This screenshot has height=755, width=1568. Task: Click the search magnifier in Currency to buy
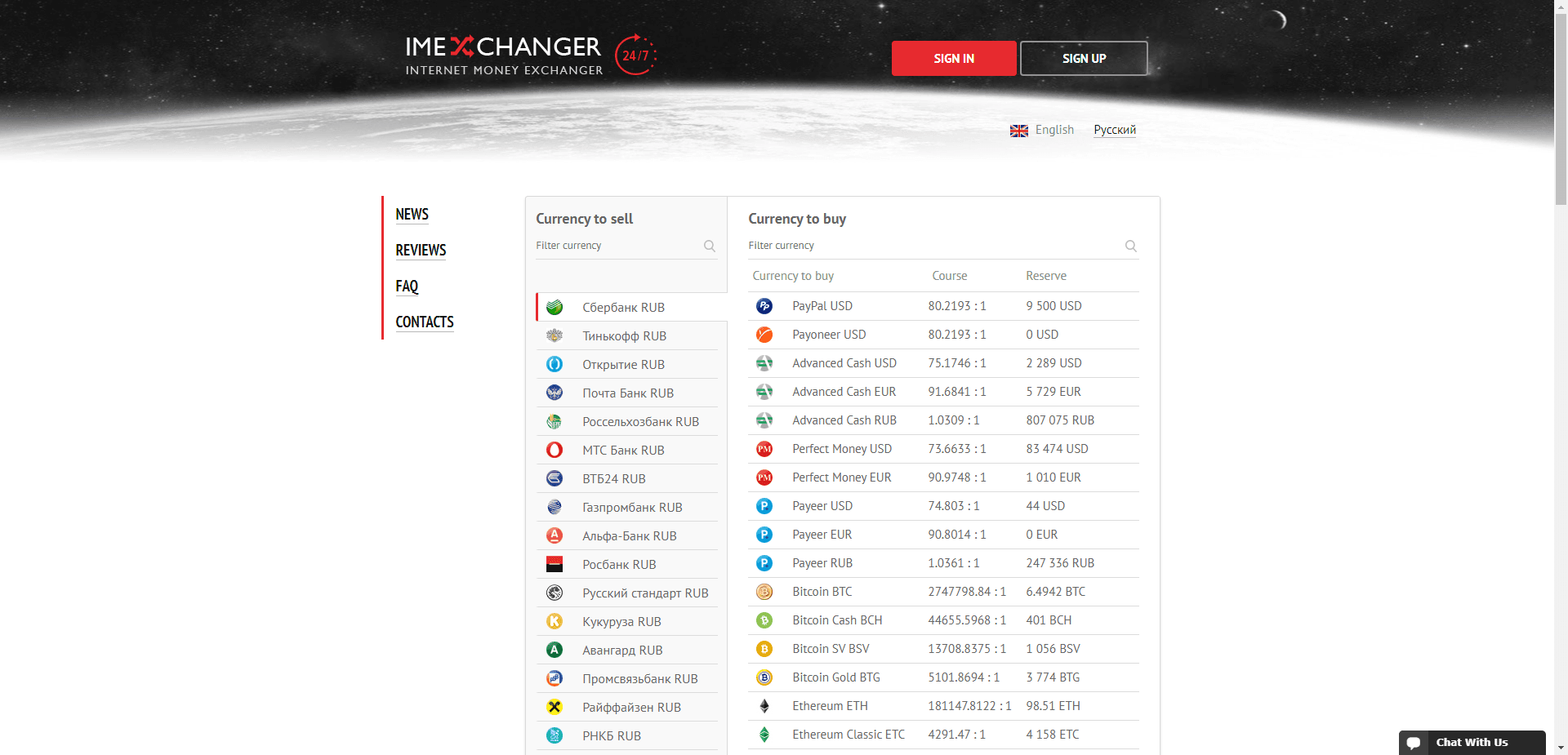click(x=1131, y=246)
